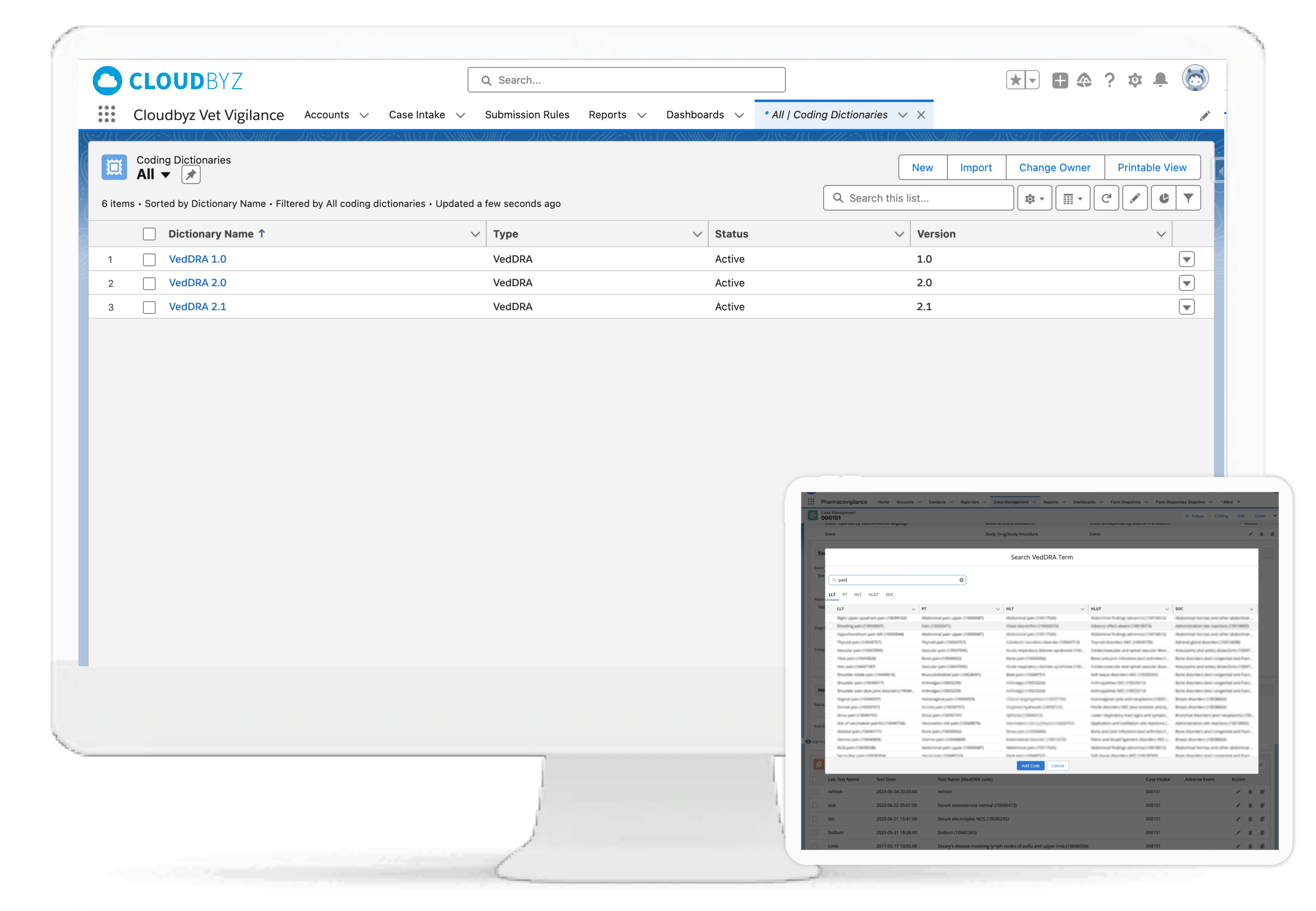The height and width of the screenshot is (911, 1316).
Task: Open the List View Controls gear
Action: tap(1035, 198)
